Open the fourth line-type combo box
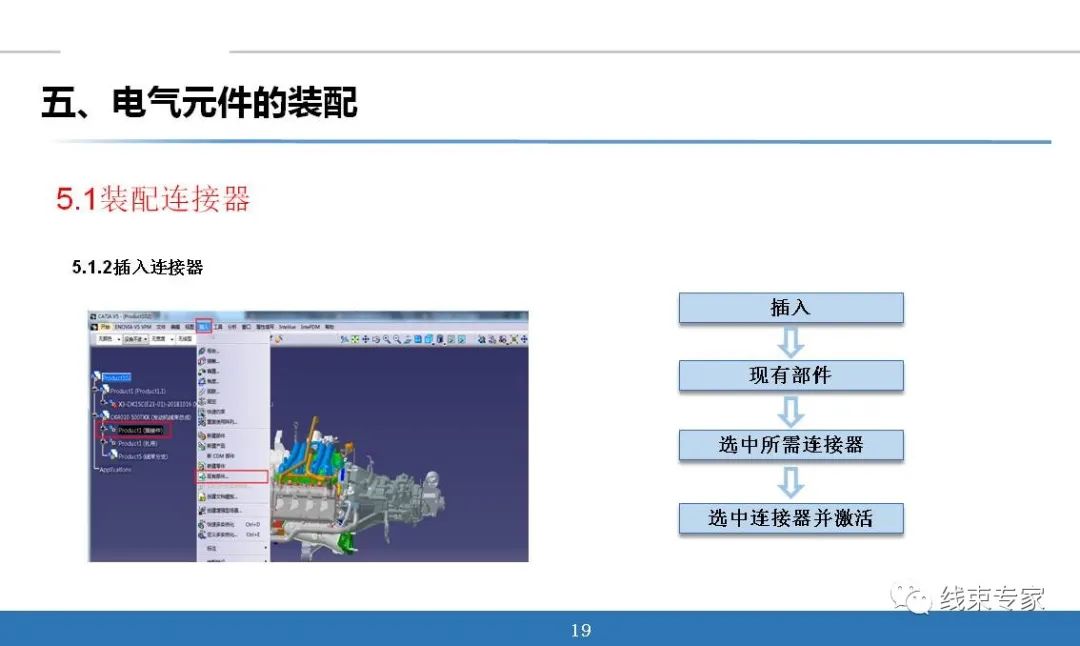The height and width of the screenshot is (646, 1080). pyautogui.click(x=186, y=339)
